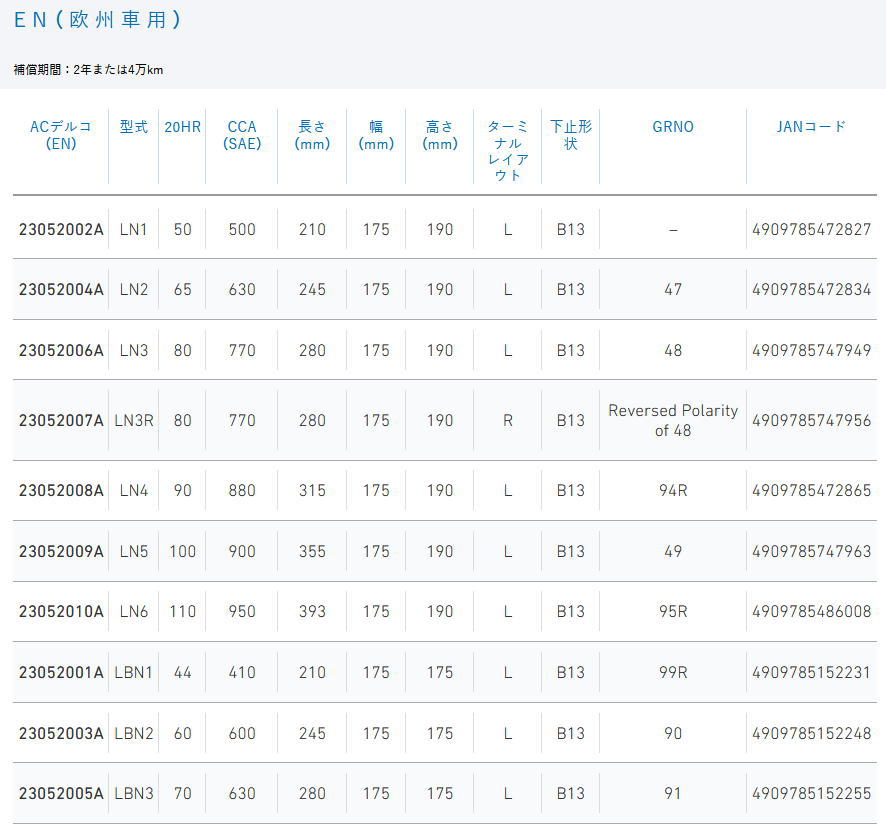Click JAN code 4909785472827
Image resolution: width=886 pixels, height=832 pixels.
click(x=811, y=229)
